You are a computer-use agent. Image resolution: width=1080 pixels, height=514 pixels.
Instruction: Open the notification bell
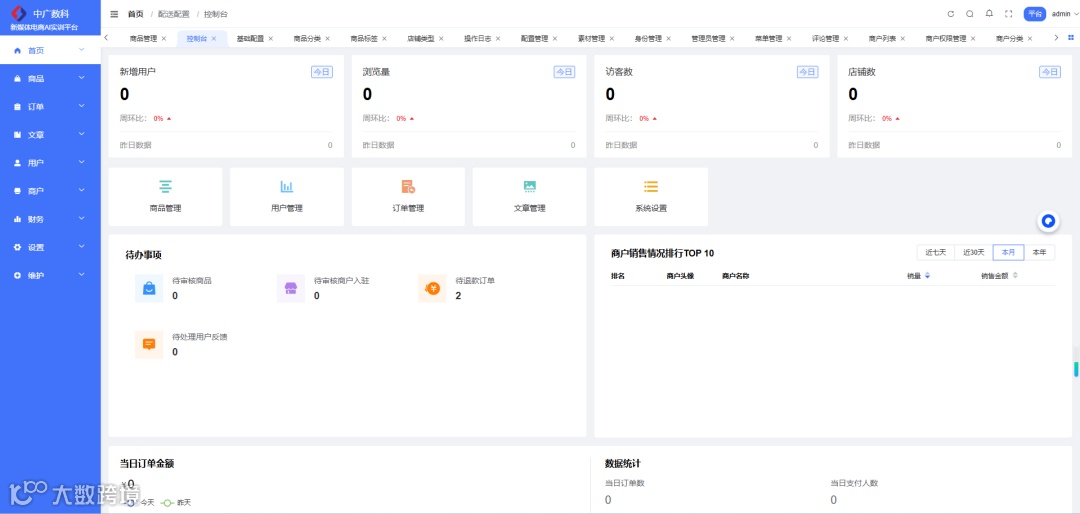(989, 14)
